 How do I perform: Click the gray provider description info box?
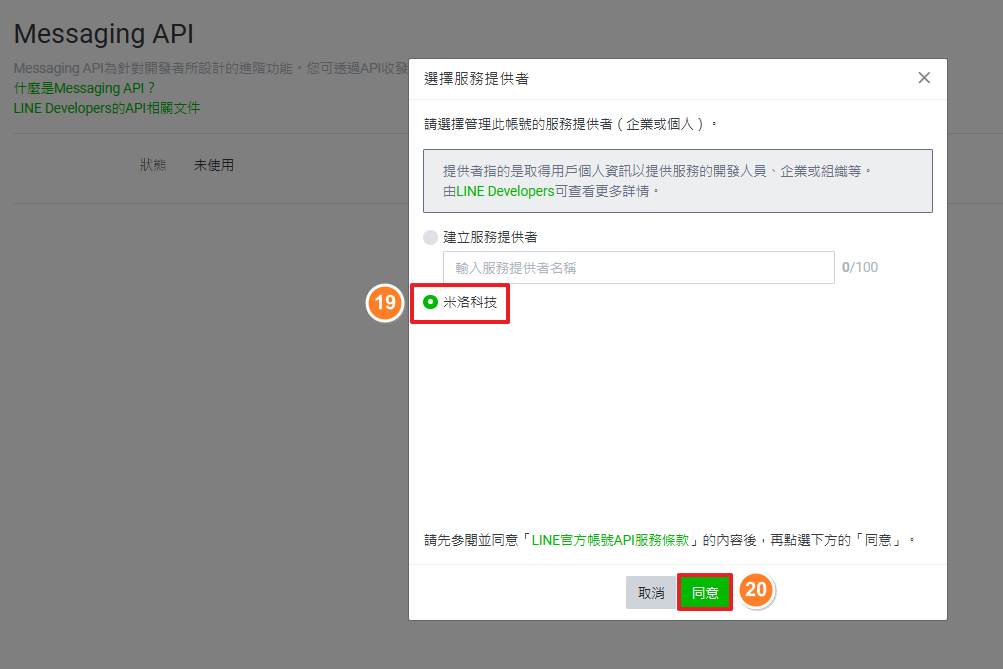coord(677,181)
